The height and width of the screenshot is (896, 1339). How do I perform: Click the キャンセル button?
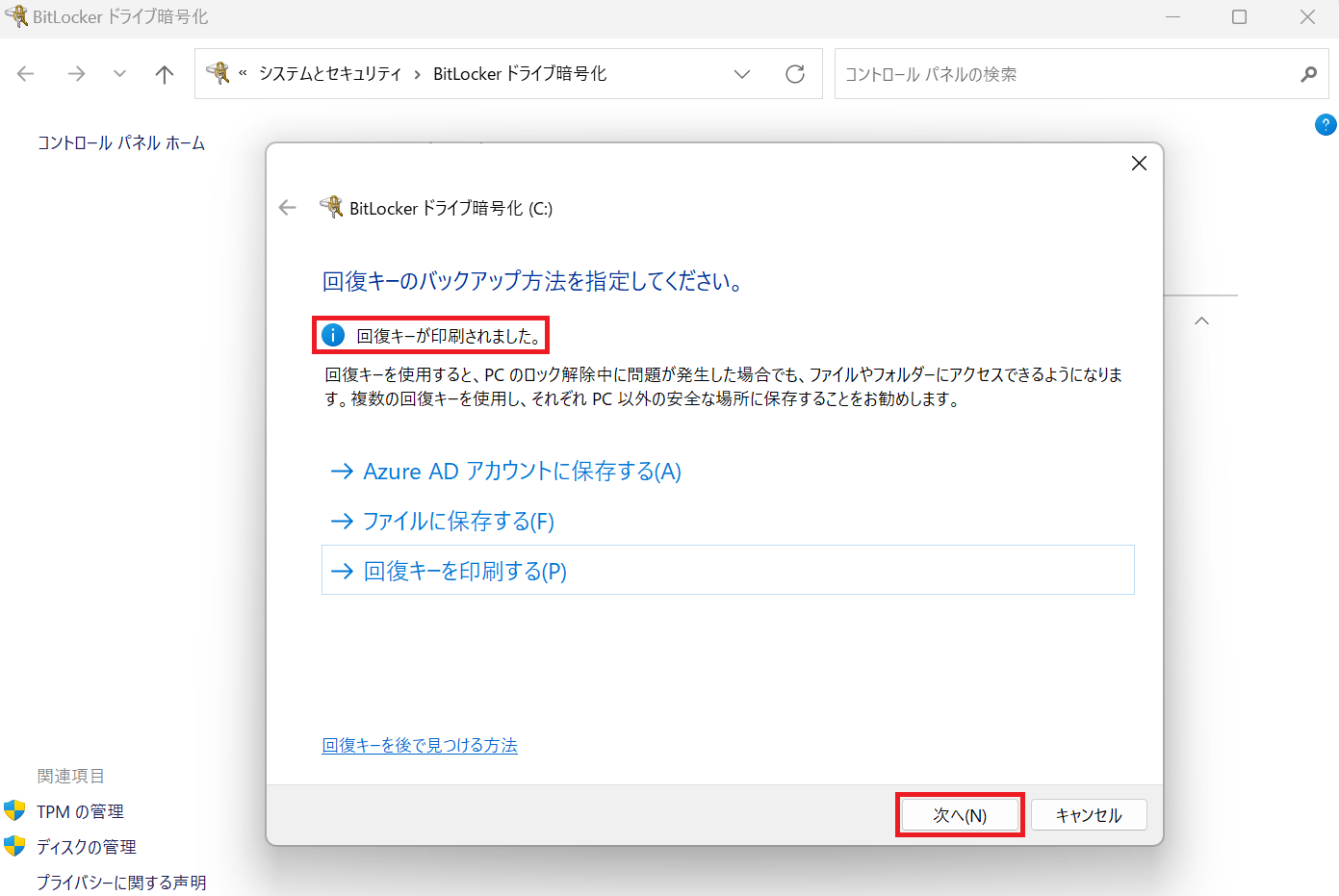point(1089,815)
